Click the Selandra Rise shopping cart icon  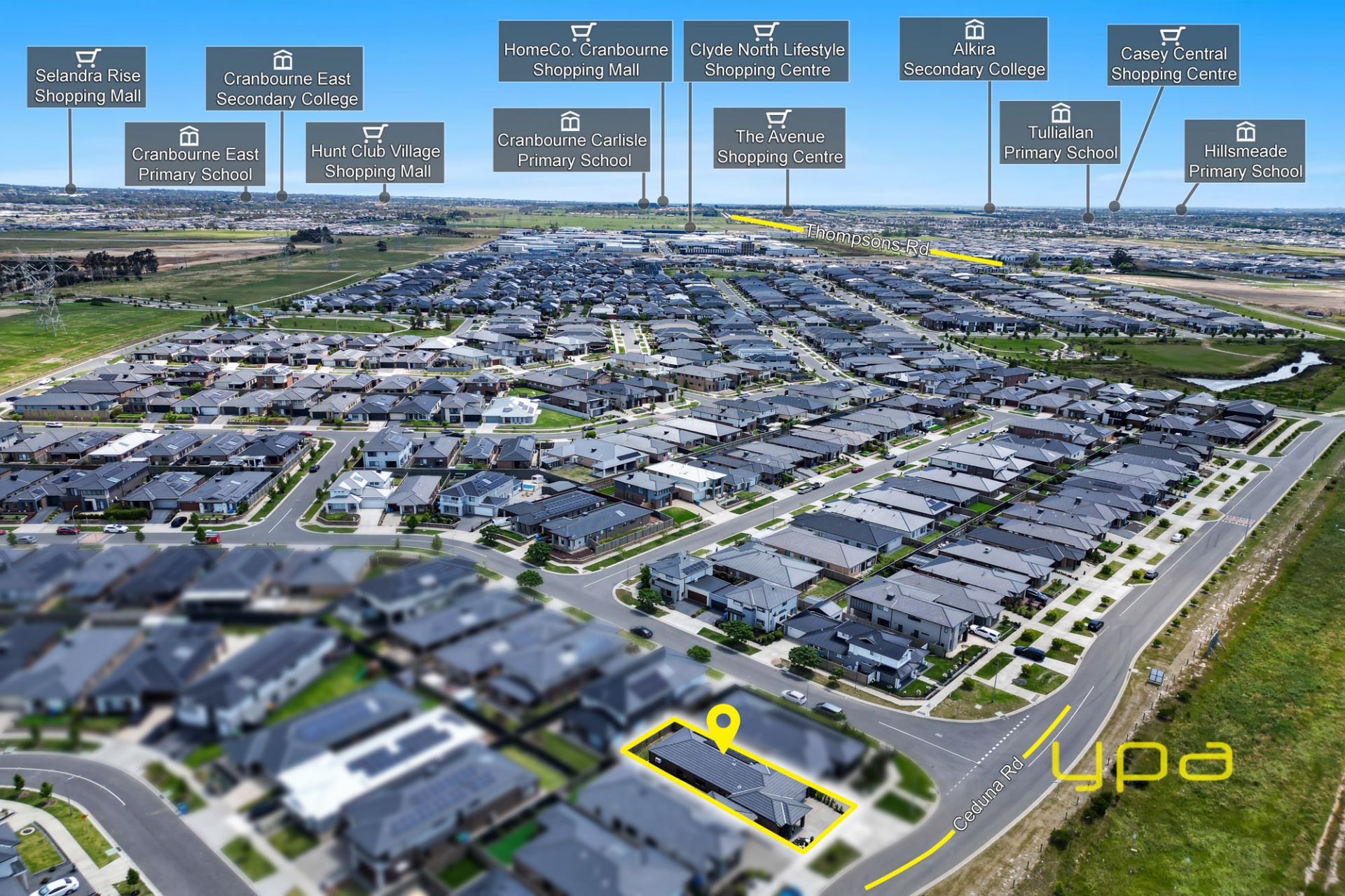click(88, 57)
